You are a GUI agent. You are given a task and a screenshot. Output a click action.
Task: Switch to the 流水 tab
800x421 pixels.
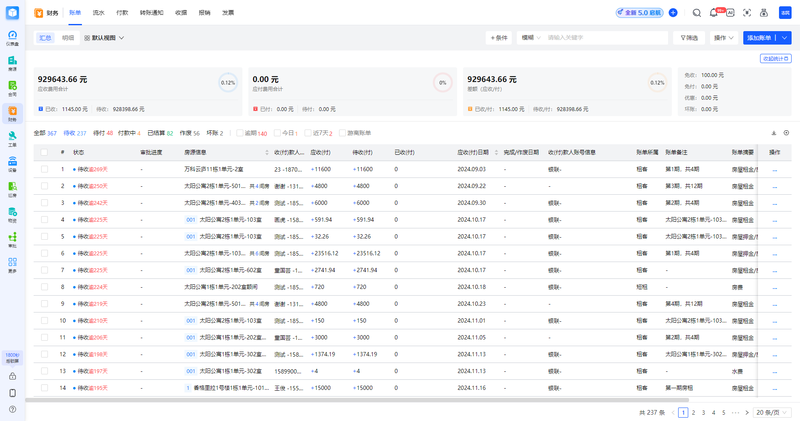pos(98,13)
